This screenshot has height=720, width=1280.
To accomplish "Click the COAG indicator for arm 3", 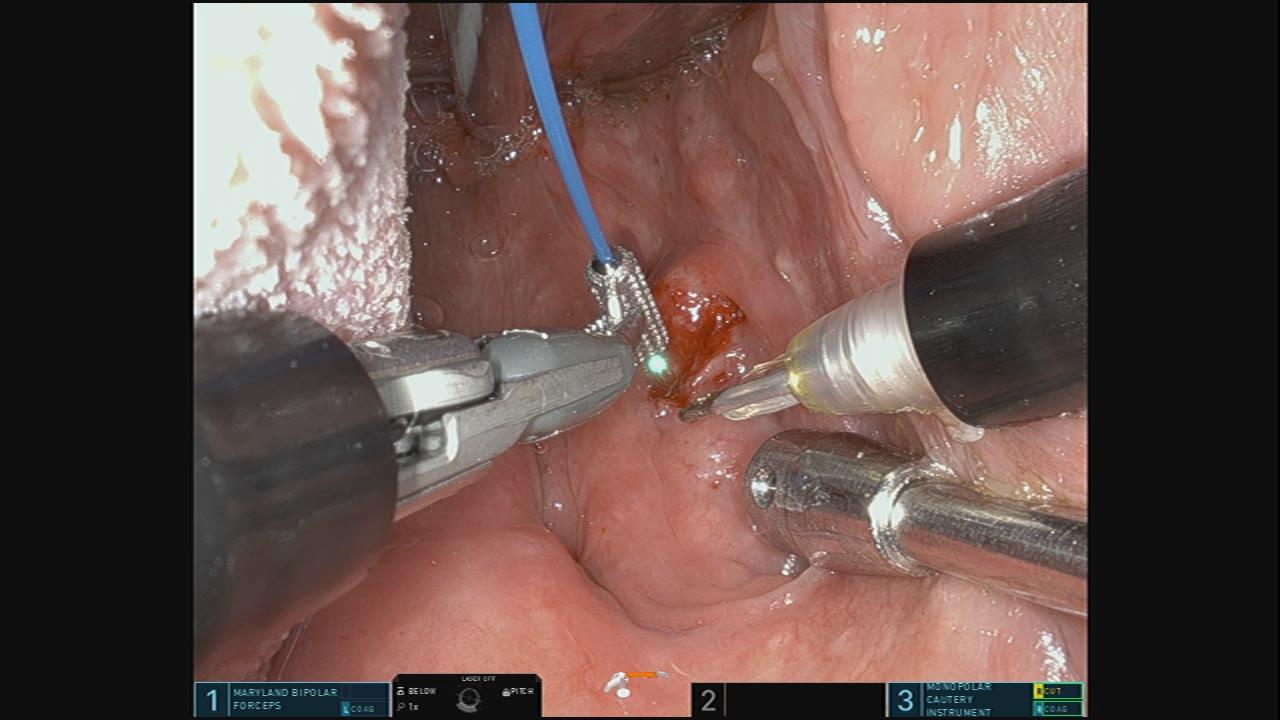I will (1058, 708).
